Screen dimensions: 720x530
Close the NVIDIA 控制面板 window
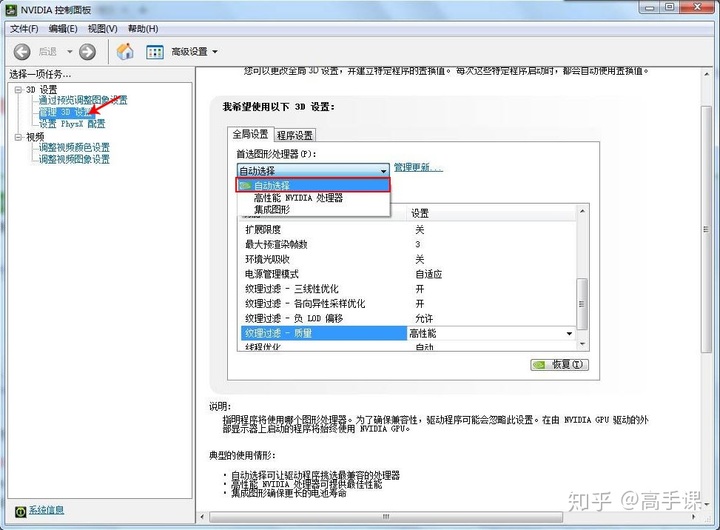[x=697, y=7]
